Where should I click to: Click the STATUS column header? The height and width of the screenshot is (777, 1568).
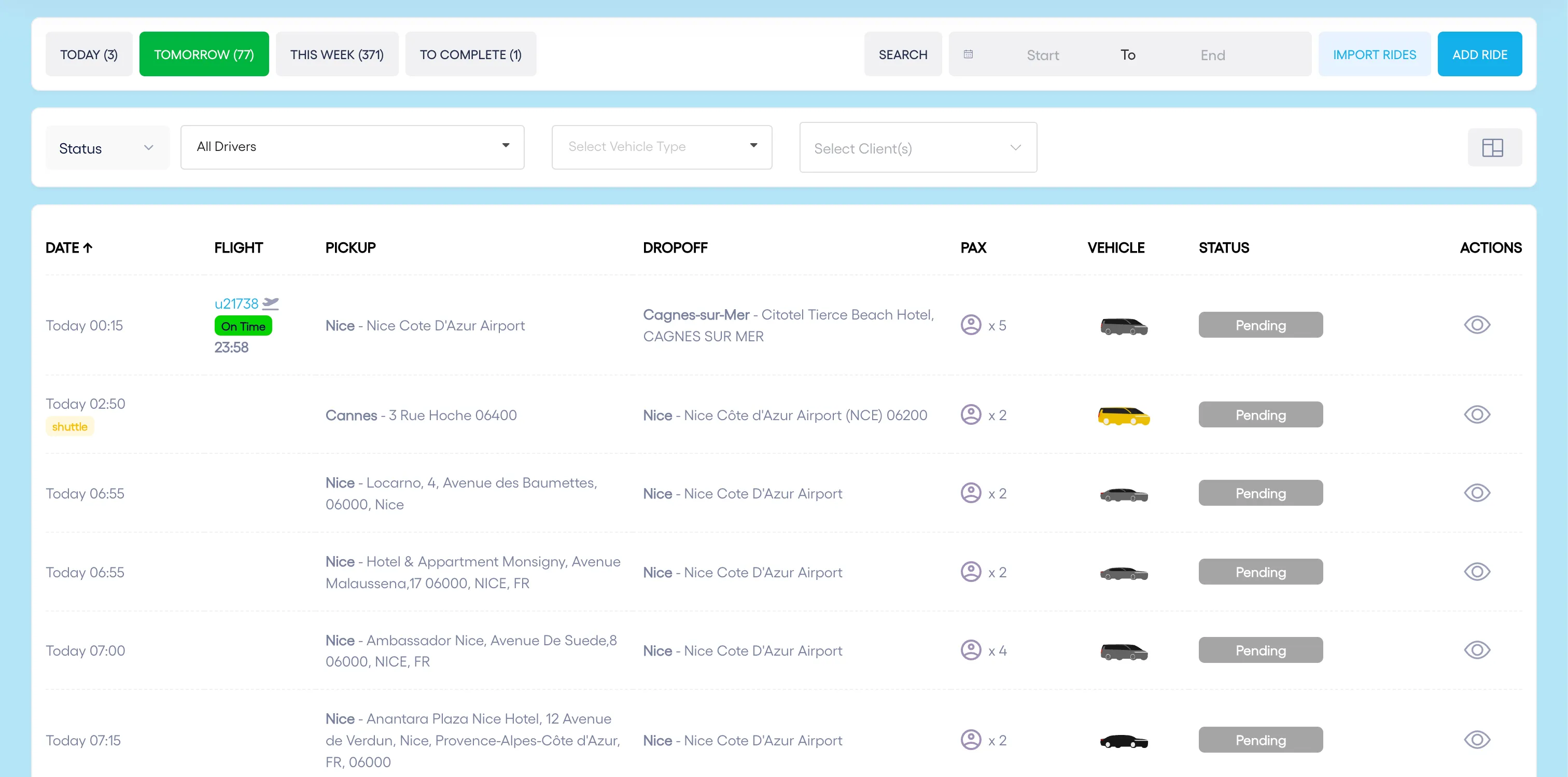tap(1224, 247)
